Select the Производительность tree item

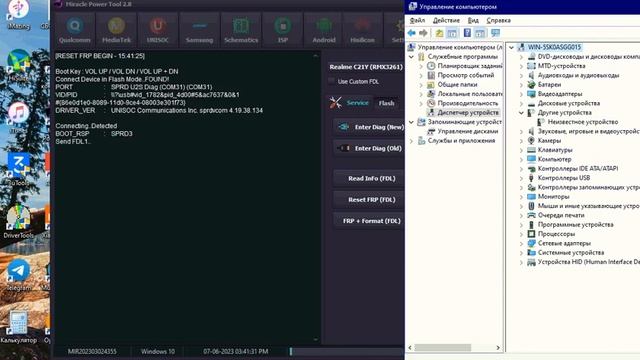click(x=468, y=103)
